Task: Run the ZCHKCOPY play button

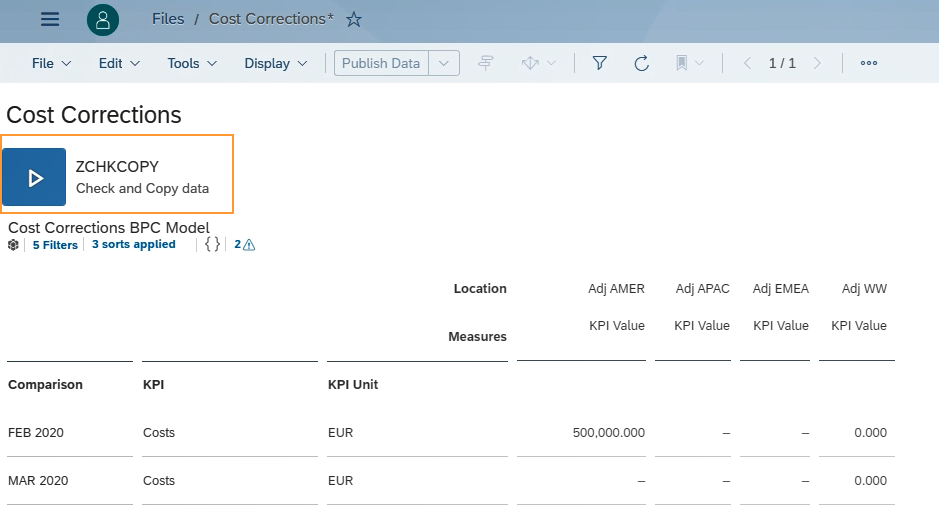Action: [34, 177]
